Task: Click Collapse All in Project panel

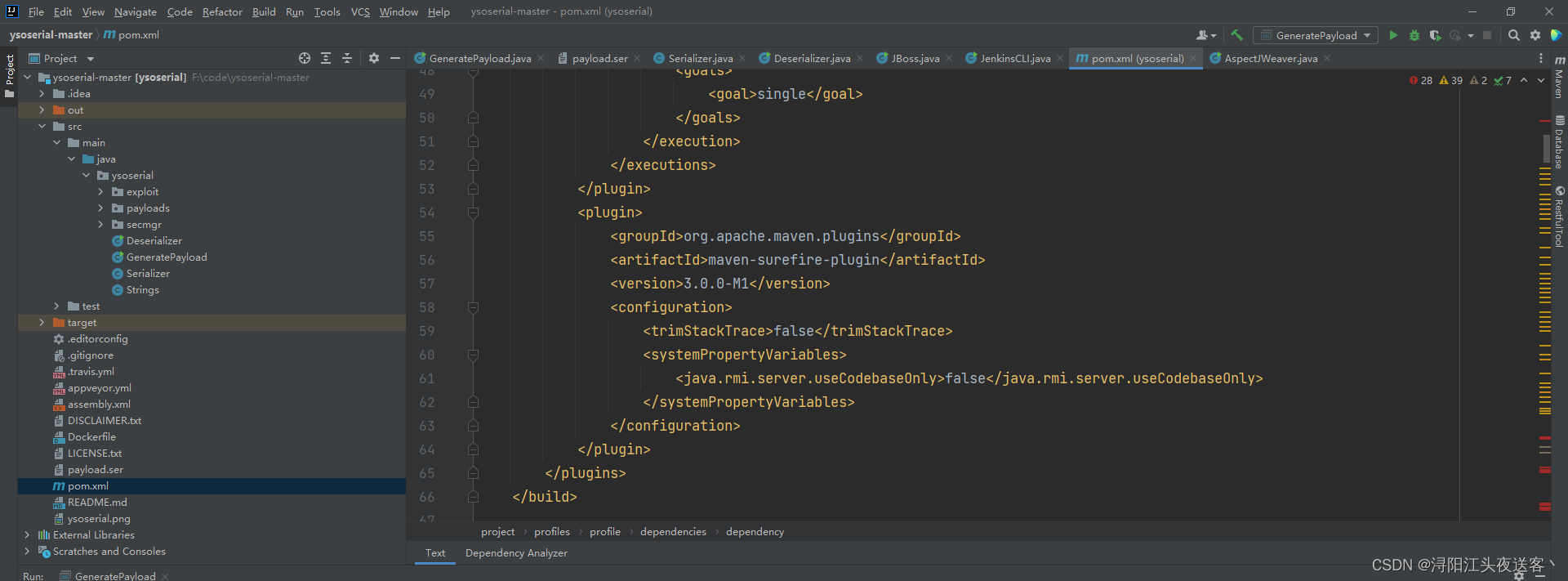Action: pos(347,58)
